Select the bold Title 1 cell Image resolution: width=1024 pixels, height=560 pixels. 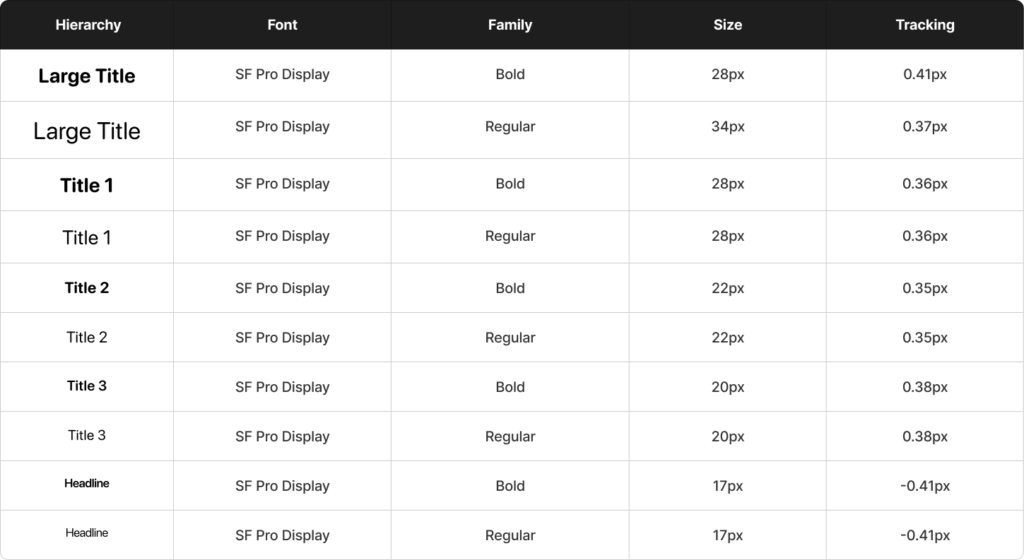point(87,185)
